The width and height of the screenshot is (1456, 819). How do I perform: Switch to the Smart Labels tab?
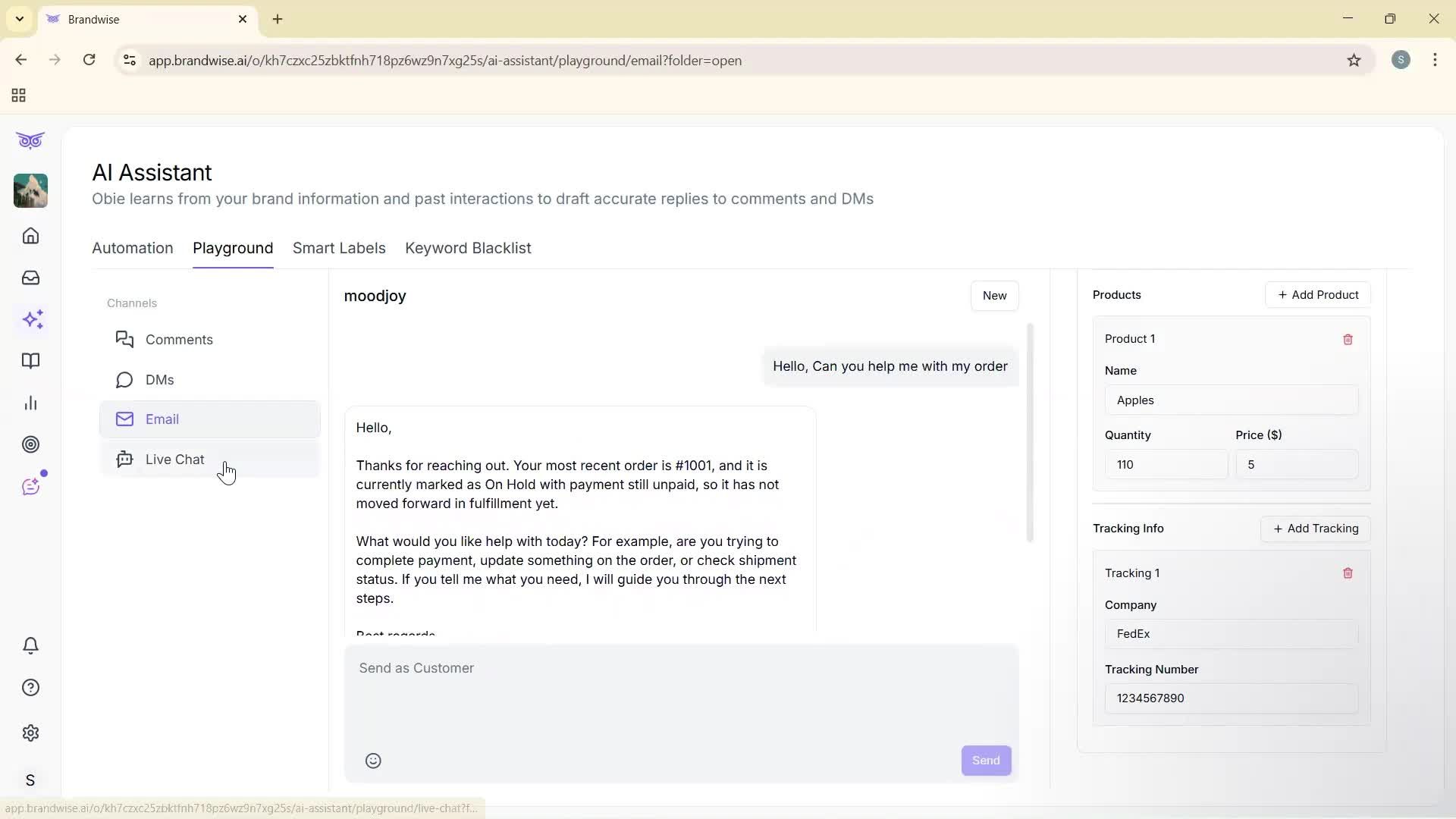click(339, 248)
